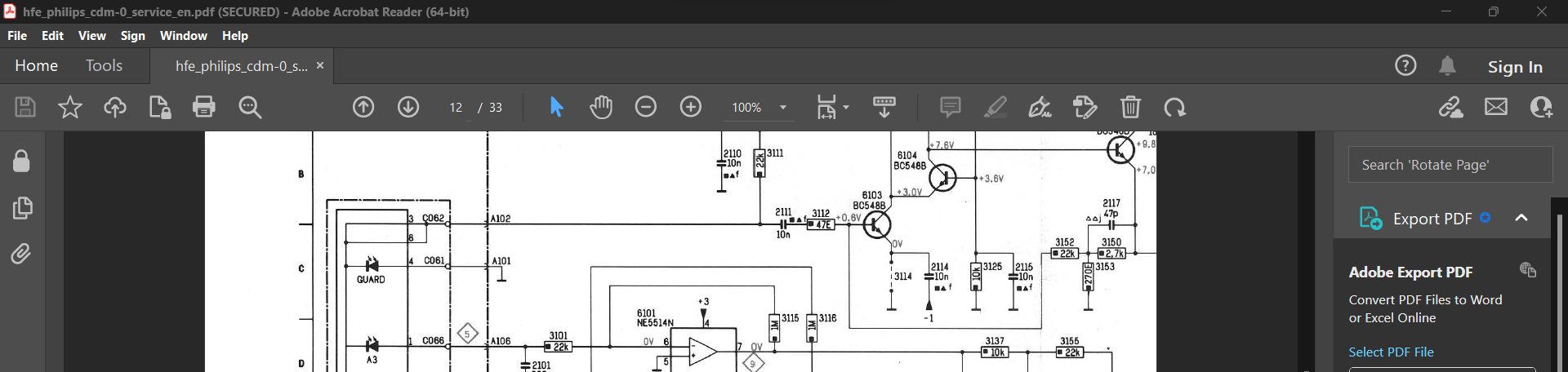Image resolution: width=1568 pixels, height=372 pixels.
Task: Click copy icon in Adobe Export PDF
Action: click(1528, 270)
